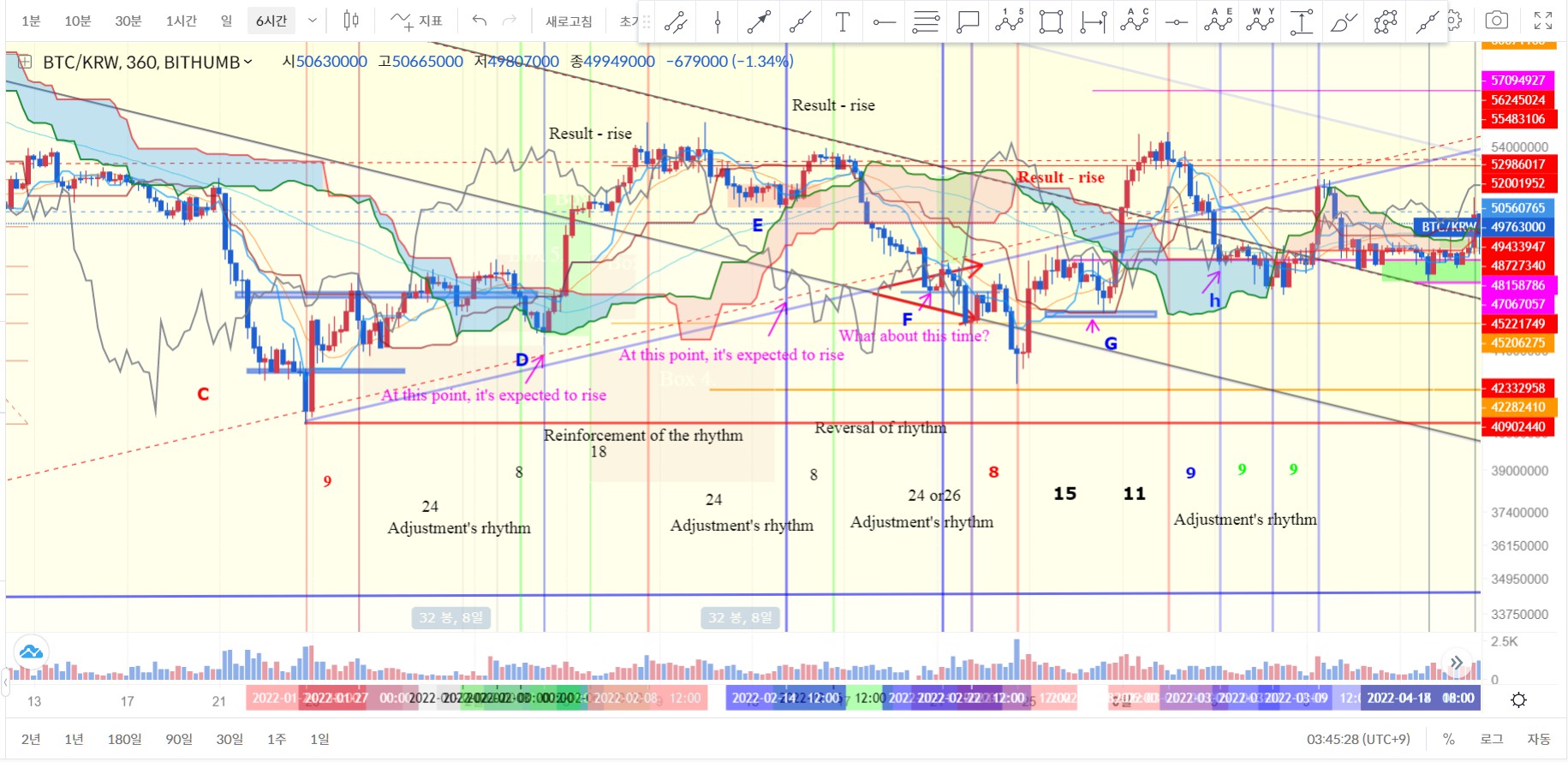Open the candlestick chart type menu
The height and width of the screenshot is (762, 1568).
351,21
